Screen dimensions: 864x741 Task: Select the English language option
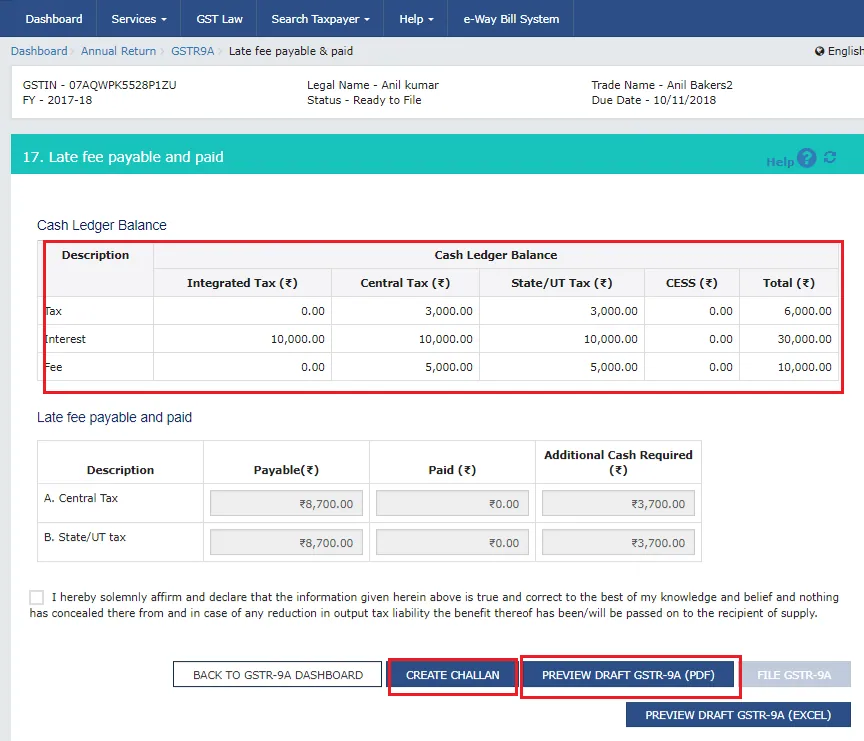(x=845, y=51)
